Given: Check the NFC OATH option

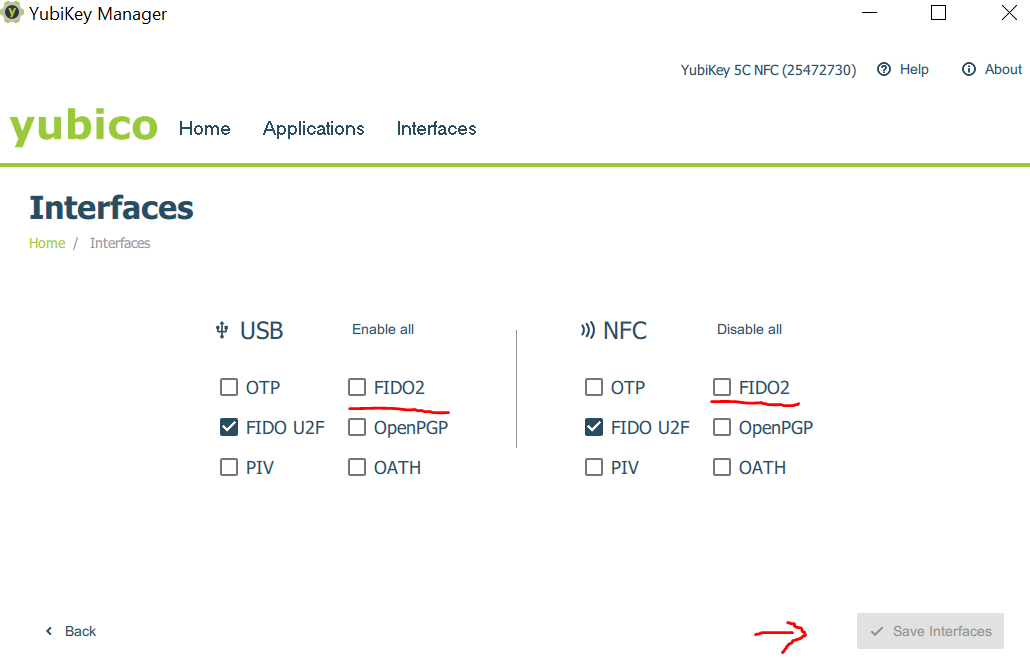Looking at the screenshot, I should pos(722,467).
